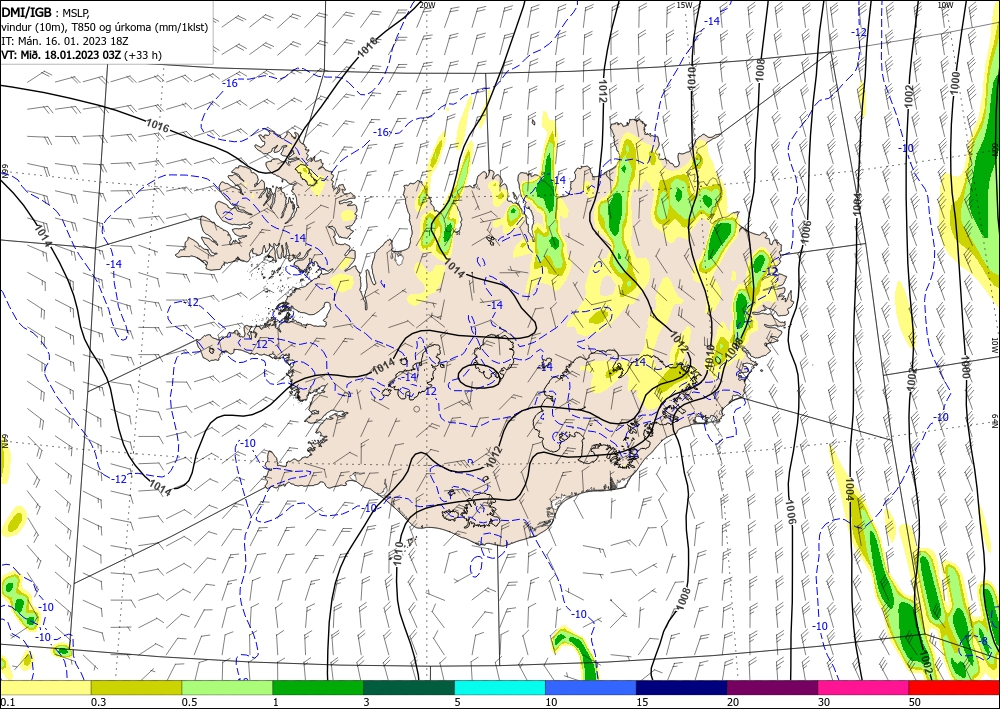Click the light green 0.5–1 mm legend swatch
1000x709 pixels.
(227, 687)
